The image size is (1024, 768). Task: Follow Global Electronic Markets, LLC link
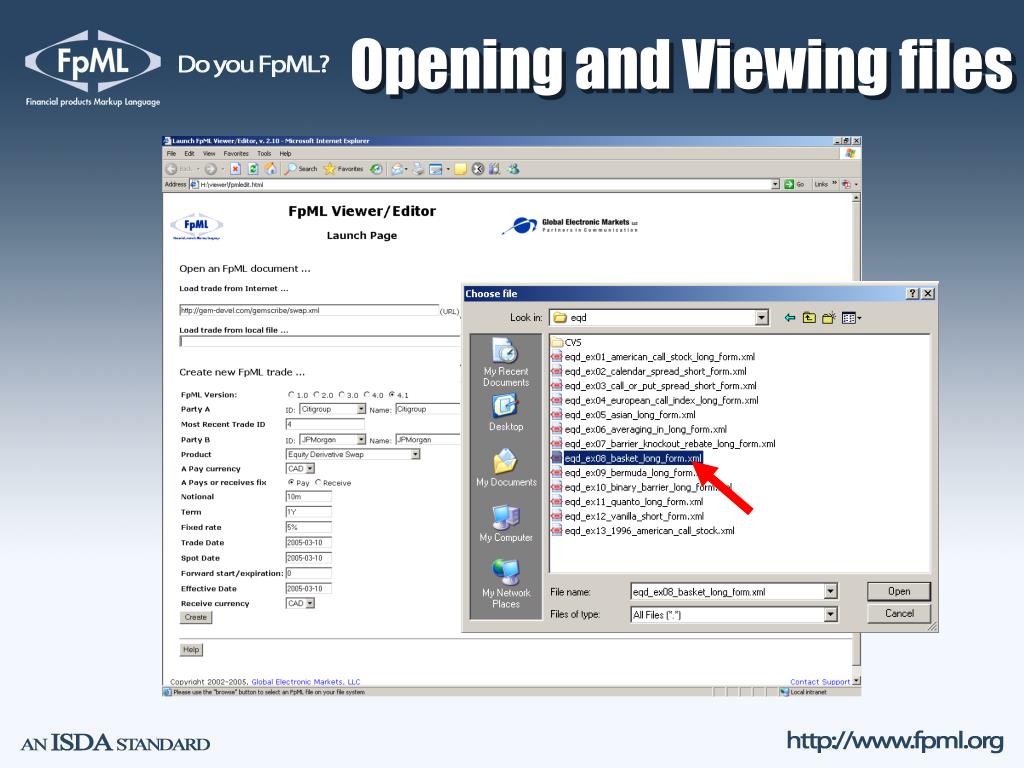point(306,682)
